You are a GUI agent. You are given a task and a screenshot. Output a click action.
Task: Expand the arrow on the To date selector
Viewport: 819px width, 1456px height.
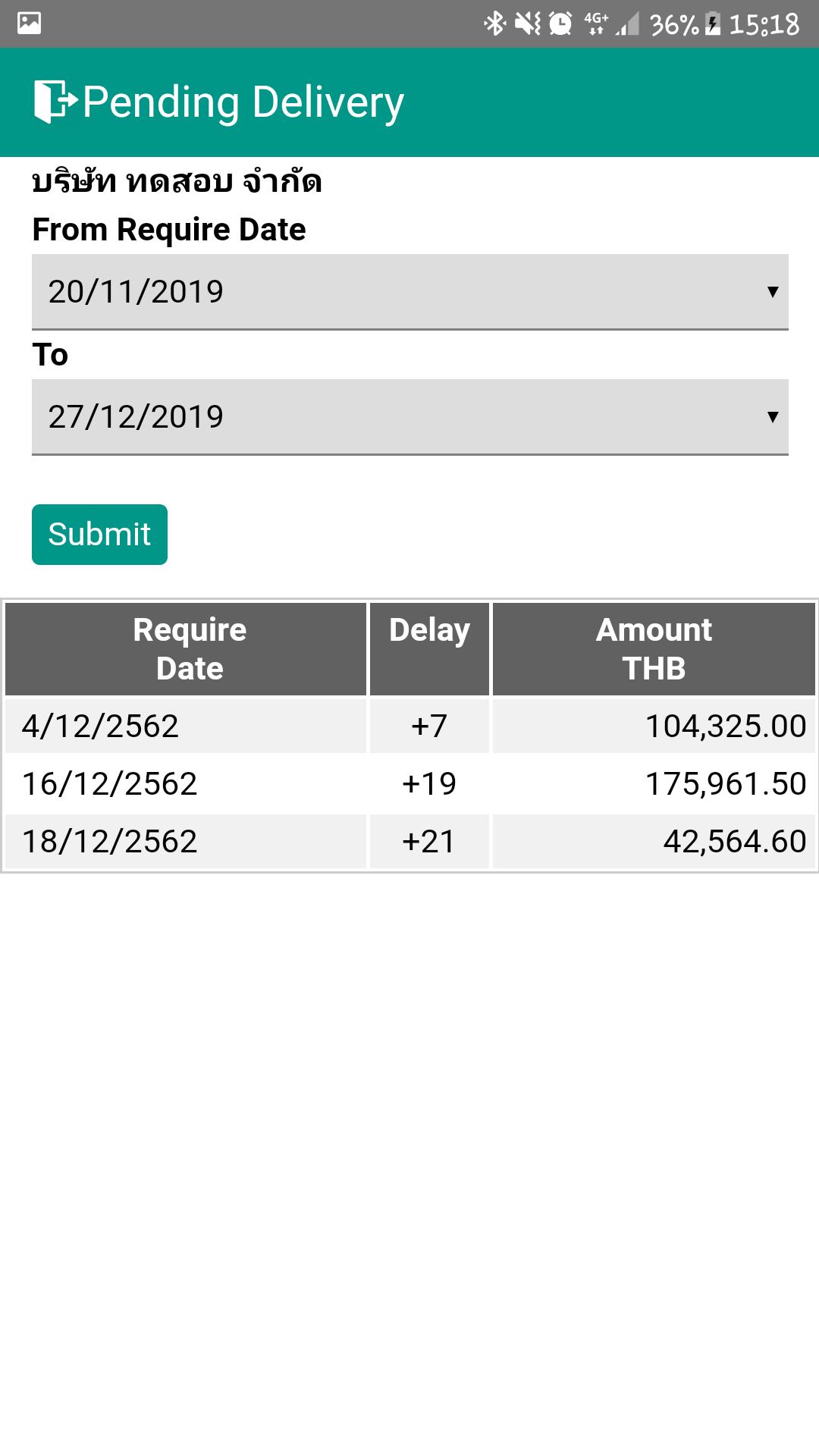pyautogui.click(x=773, y=417)
